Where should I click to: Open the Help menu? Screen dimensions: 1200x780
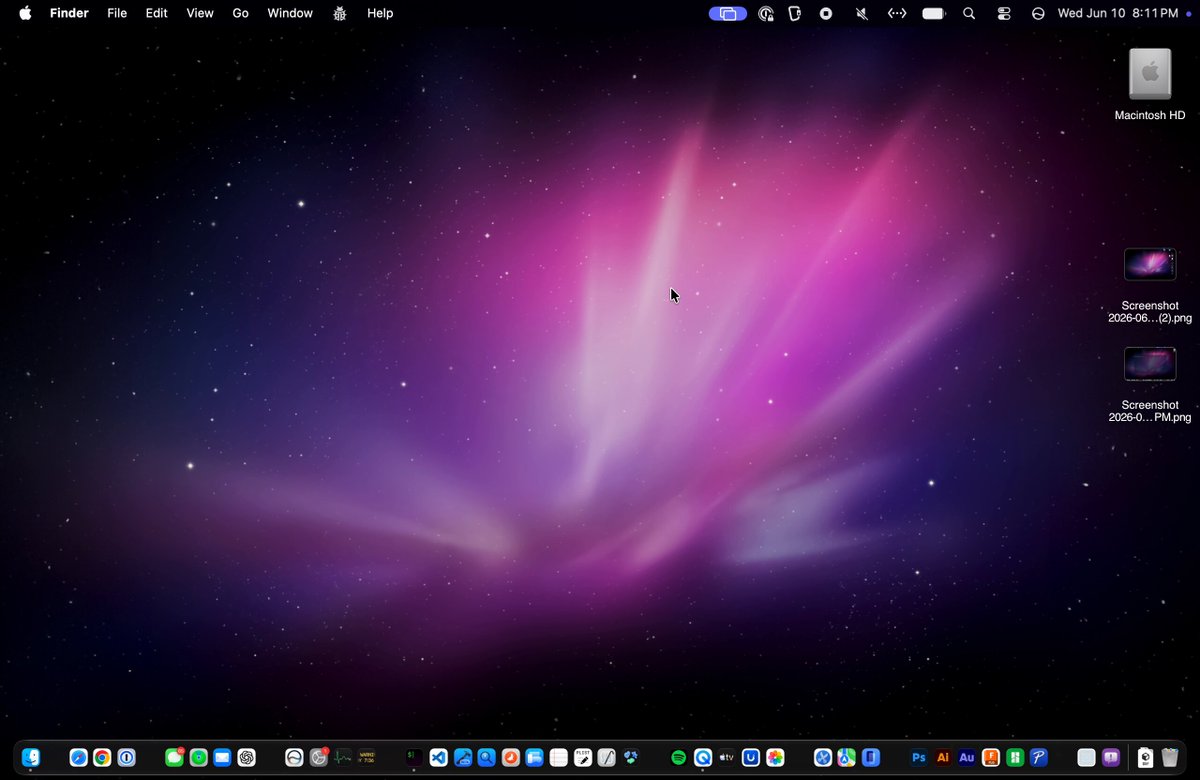380,13
